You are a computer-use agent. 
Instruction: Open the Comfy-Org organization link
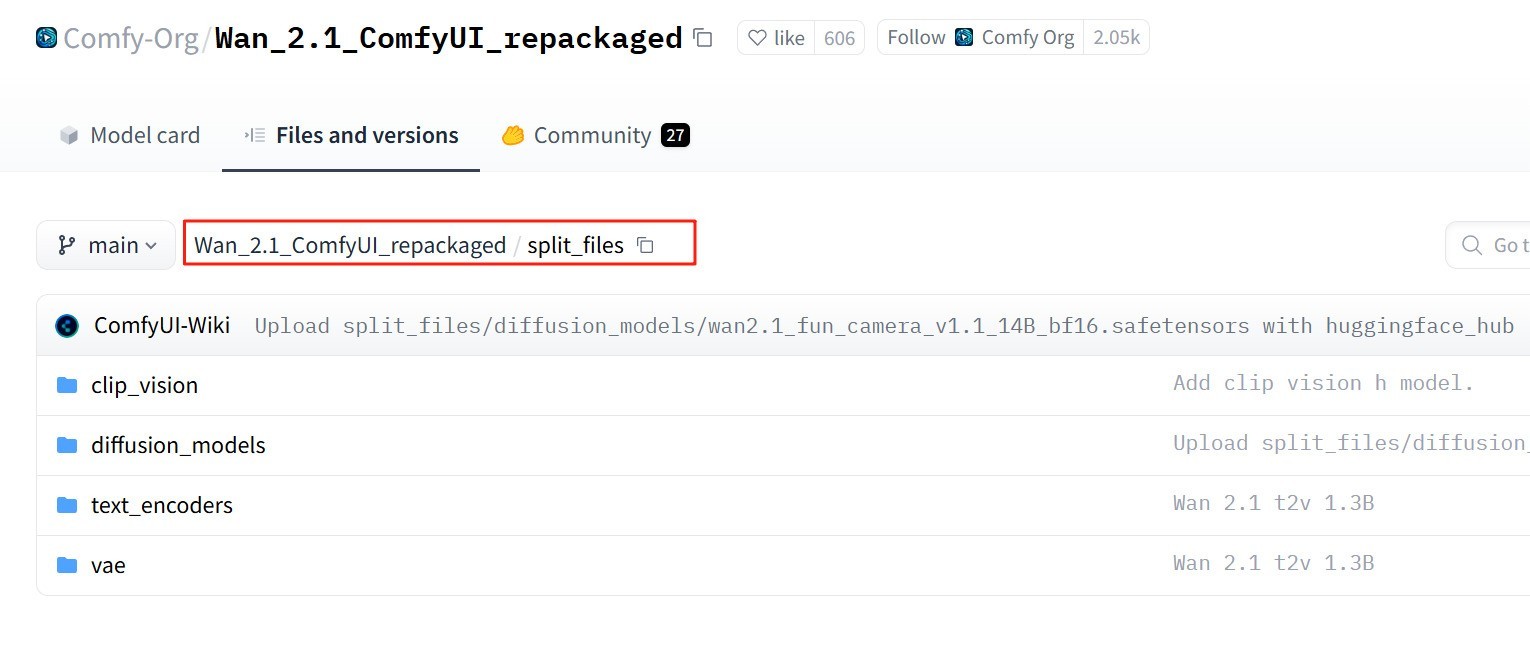coord(130,38)
